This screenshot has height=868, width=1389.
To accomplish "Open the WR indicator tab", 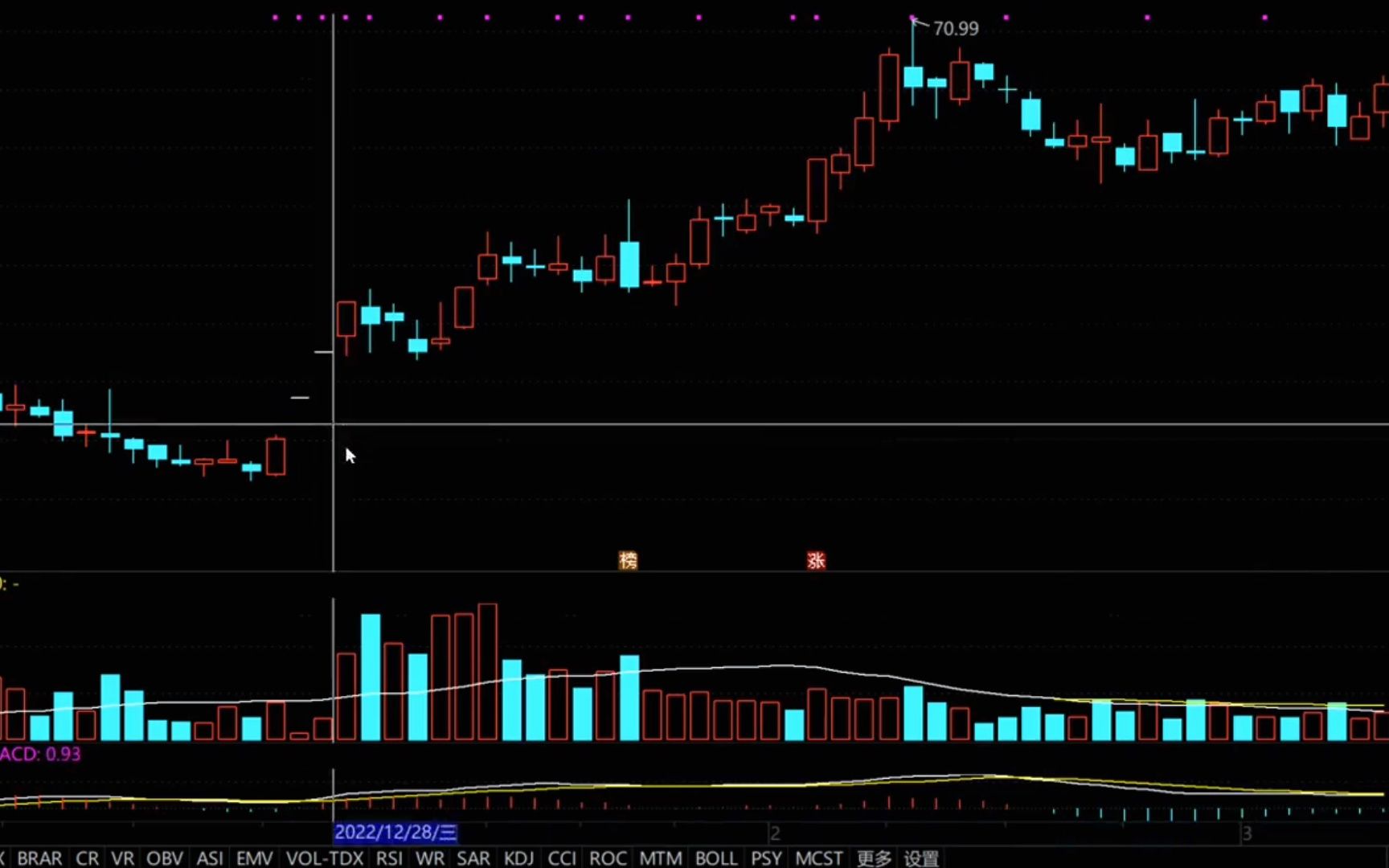I will coord(430,858).
